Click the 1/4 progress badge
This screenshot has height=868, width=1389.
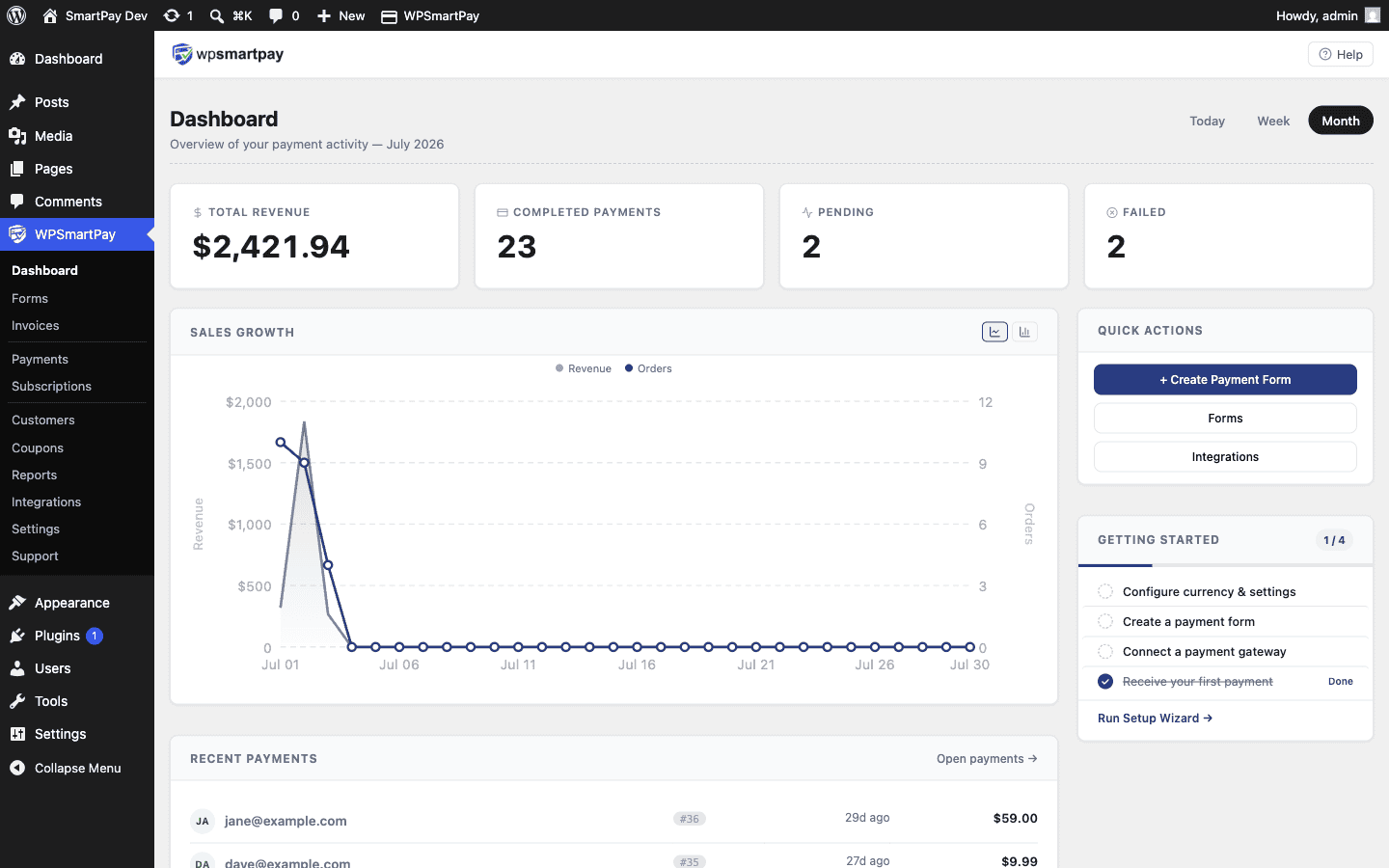tap(1334, 540)
